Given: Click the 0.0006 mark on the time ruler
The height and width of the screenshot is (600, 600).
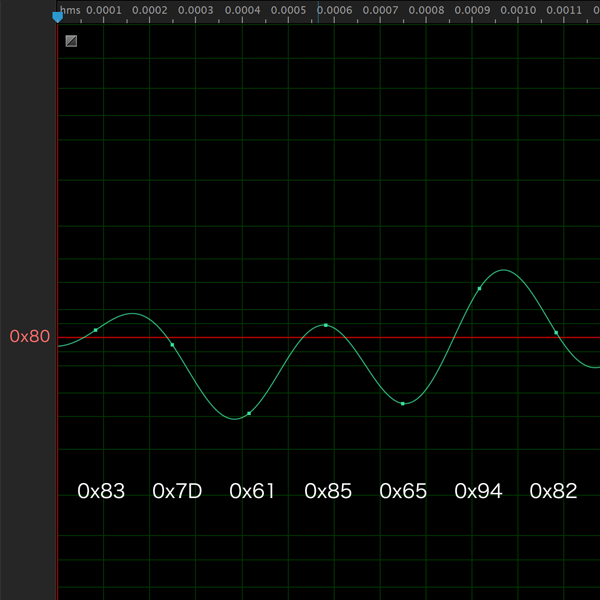Looking at the screenshot, I should tap(337, 10).
